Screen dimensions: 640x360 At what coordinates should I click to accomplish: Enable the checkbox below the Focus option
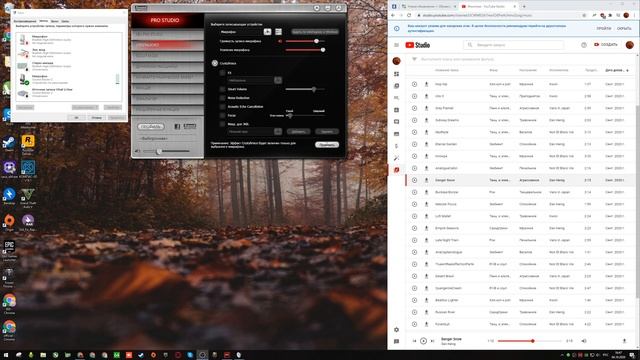[222, 124]
